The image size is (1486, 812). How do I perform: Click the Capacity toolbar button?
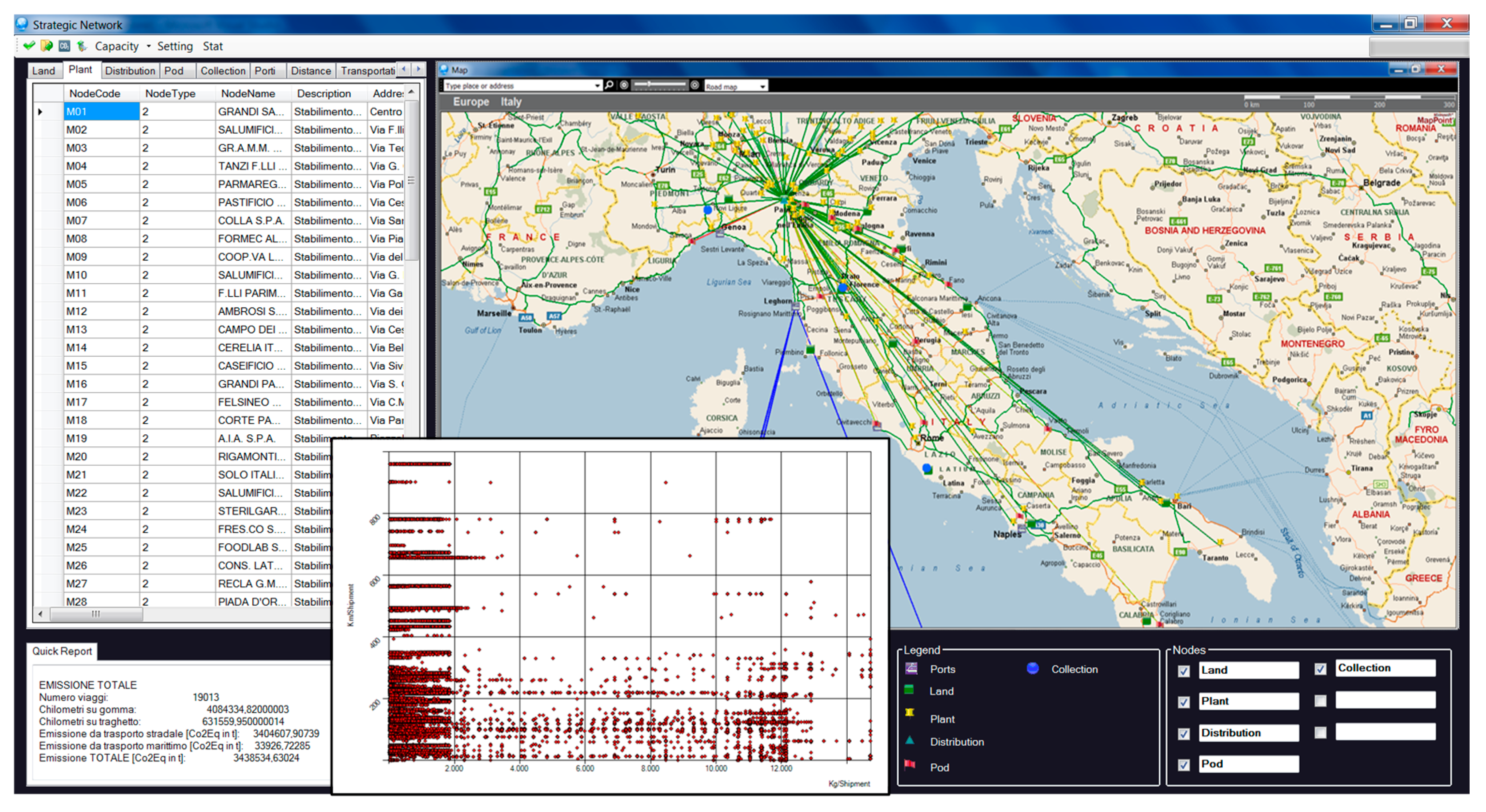click(x=116, y=46)
